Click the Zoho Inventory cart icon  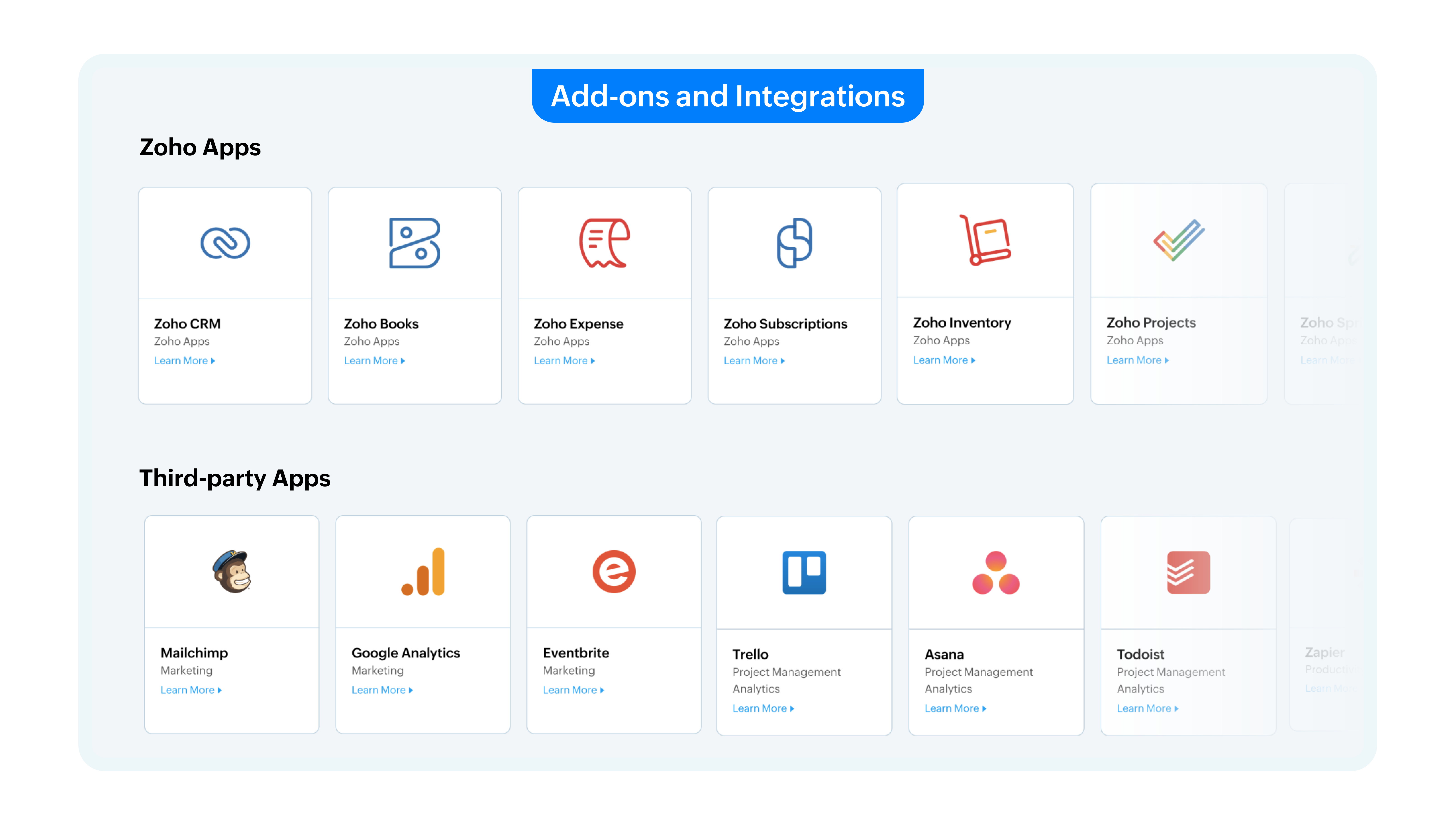click(985, 240)
